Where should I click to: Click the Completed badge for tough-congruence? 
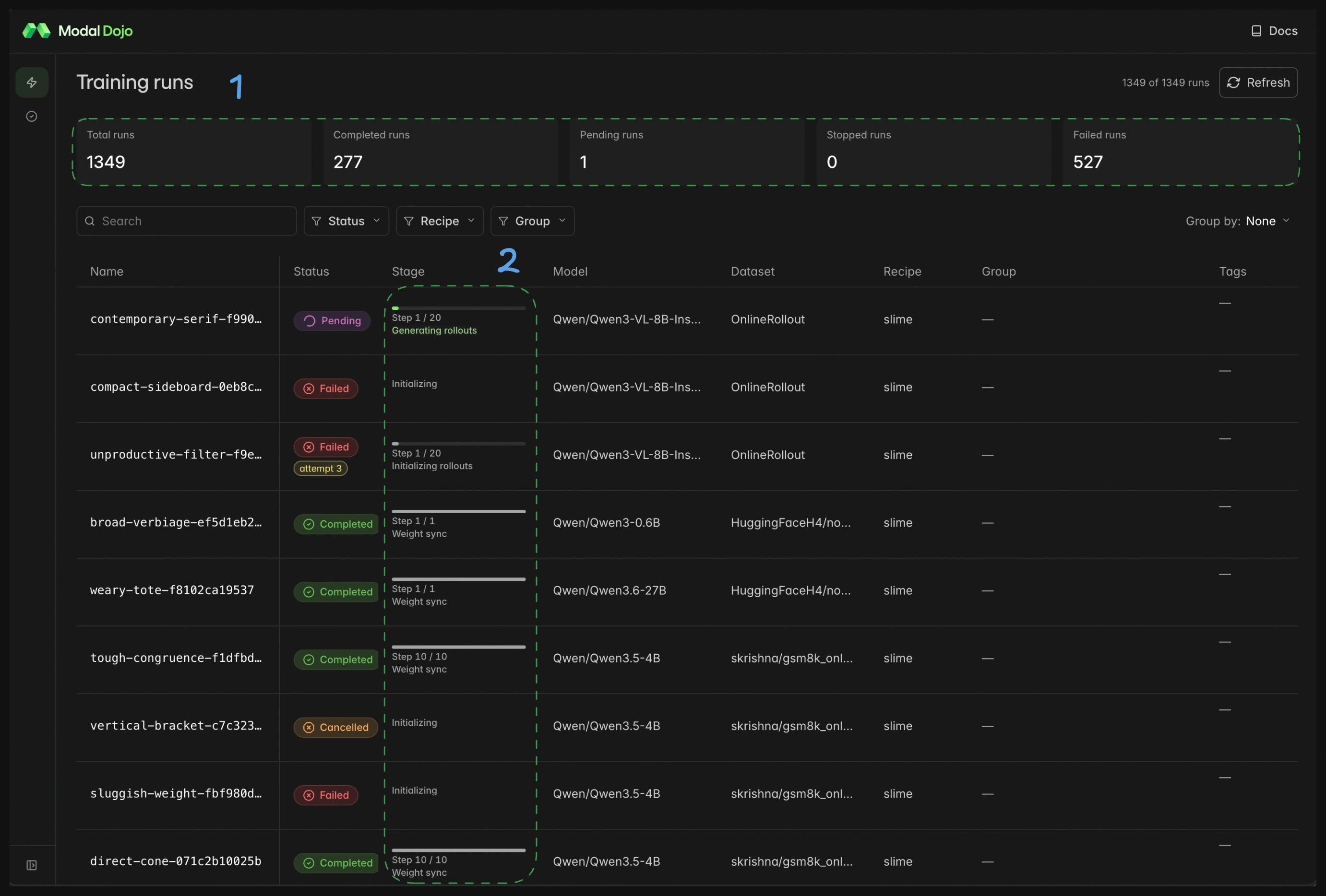click(336, 660)
